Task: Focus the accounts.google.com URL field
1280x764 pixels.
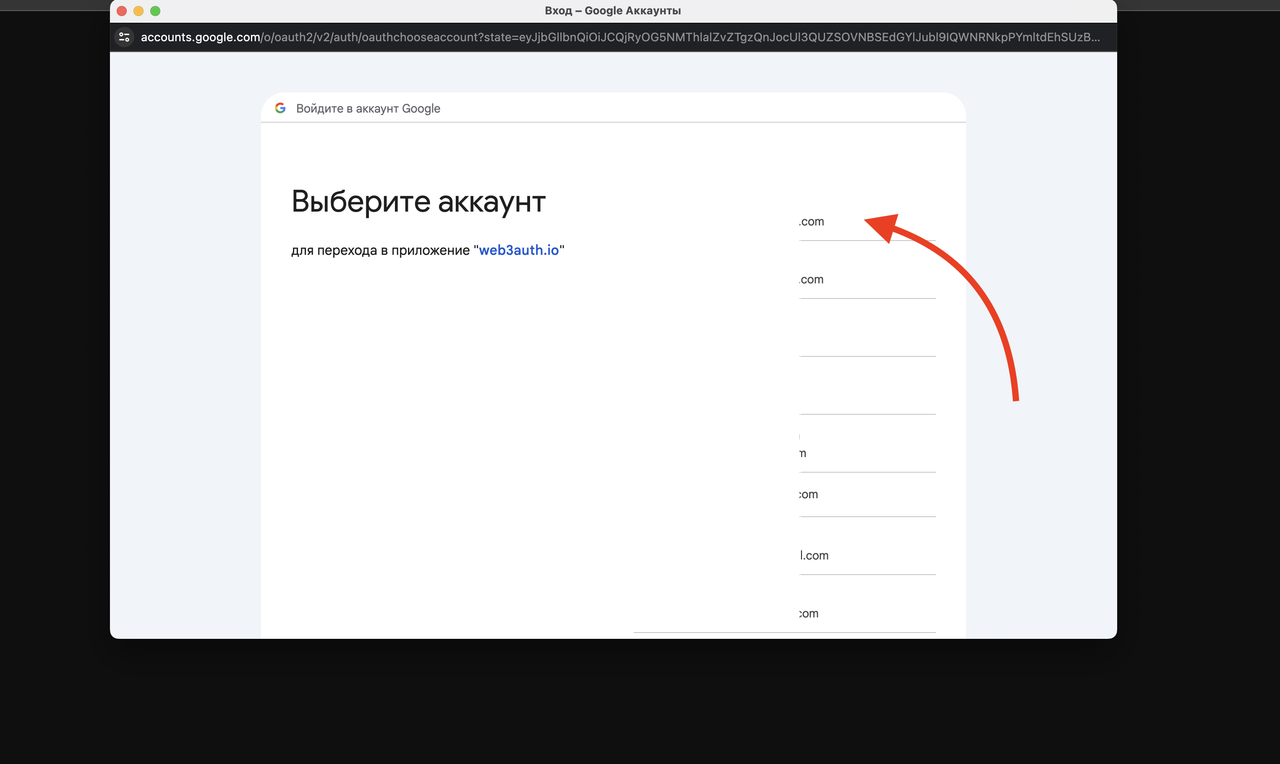Action: click(620, 38)
